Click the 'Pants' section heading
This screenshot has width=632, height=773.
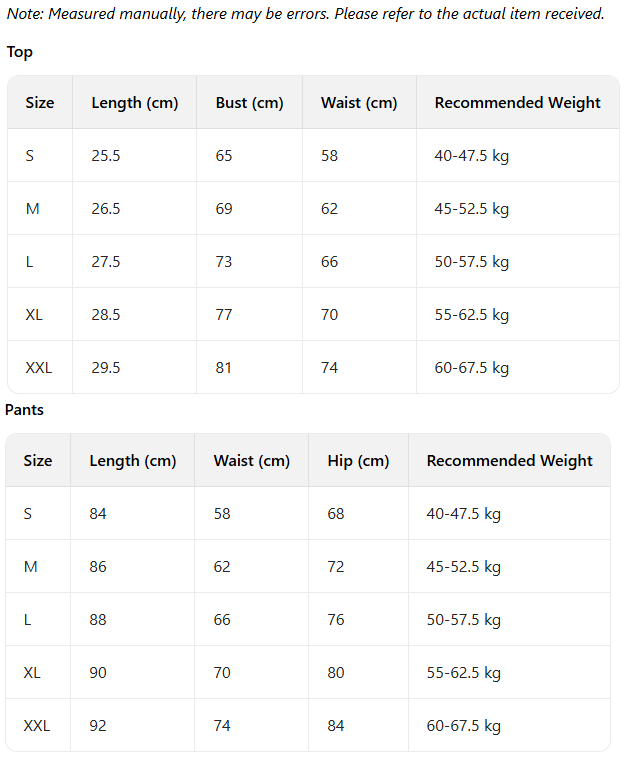click(x=25, y=410)
